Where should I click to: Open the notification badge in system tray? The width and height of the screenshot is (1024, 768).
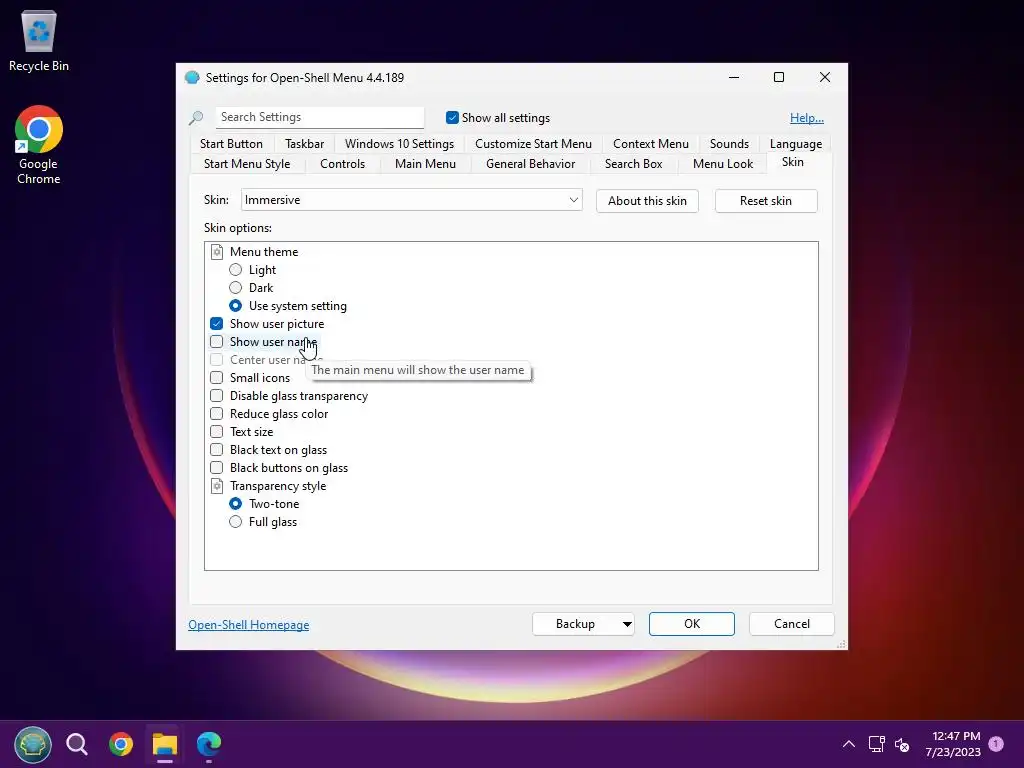996,743
